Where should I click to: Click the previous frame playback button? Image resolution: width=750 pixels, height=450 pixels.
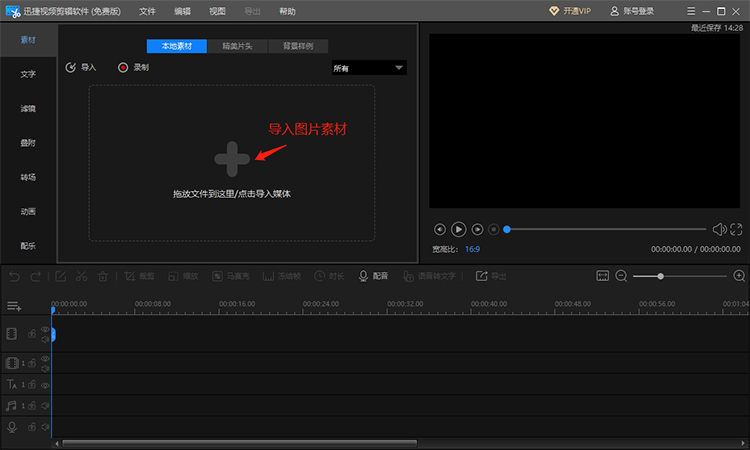(440, 230)
